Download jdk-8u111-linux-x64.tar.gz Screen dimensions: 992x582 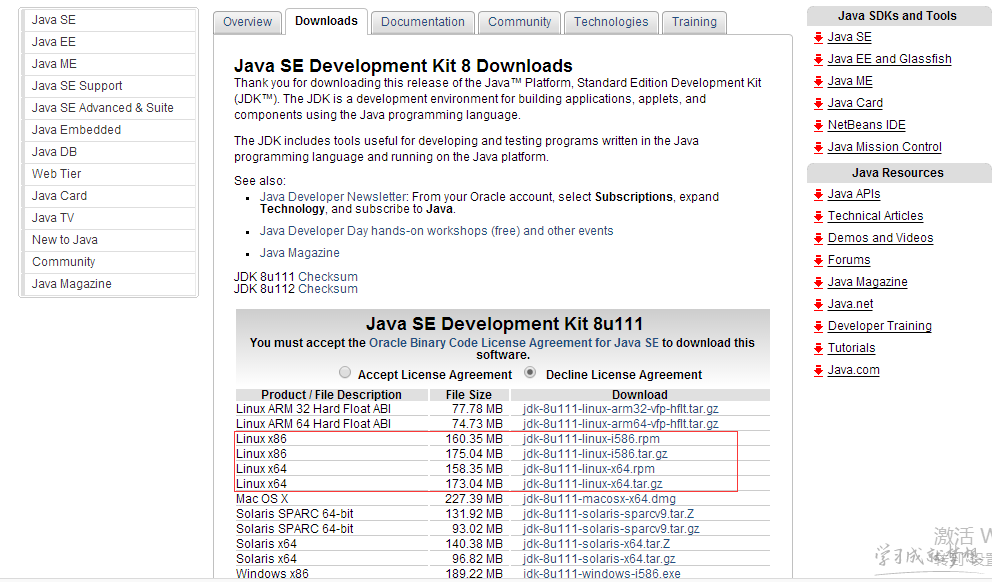coord(593,484)
